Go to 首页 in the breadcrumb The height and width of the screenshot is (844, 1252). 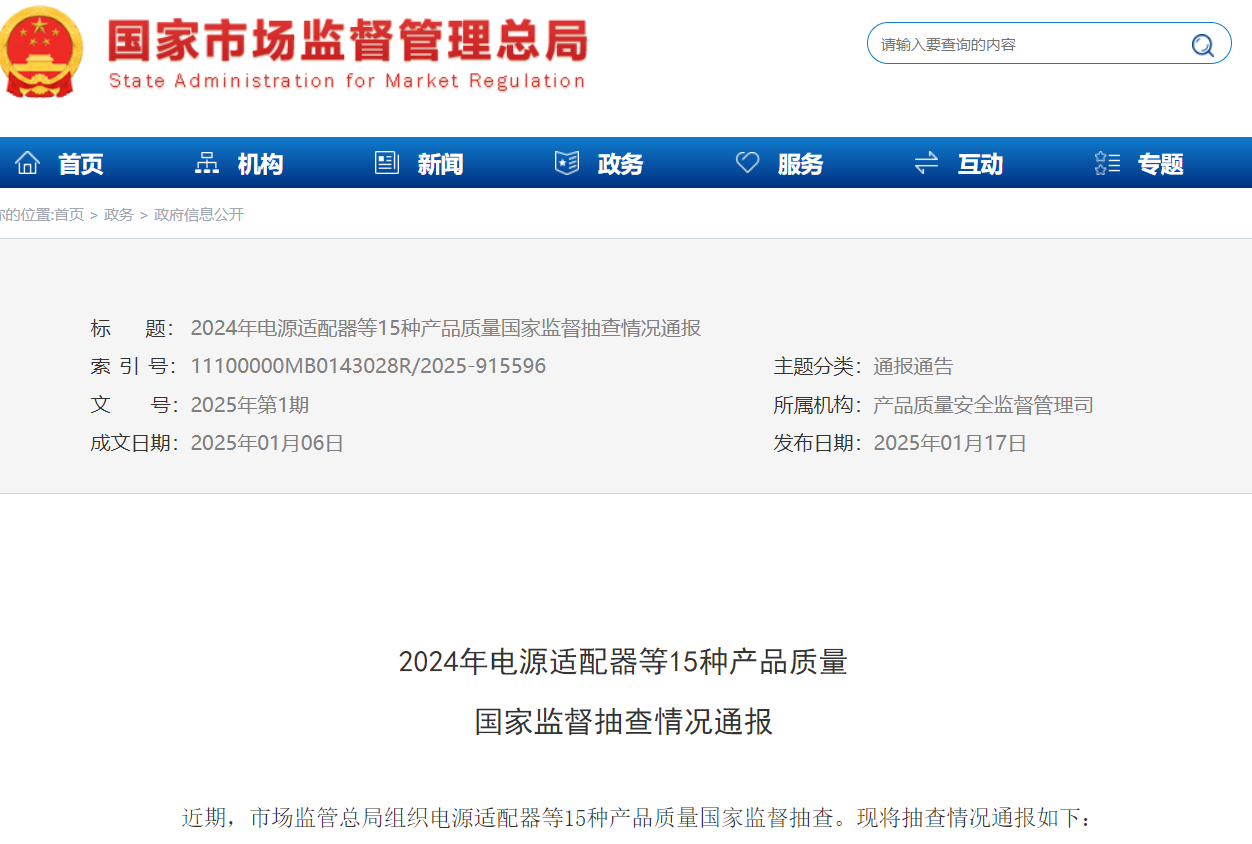click(69, 215)
